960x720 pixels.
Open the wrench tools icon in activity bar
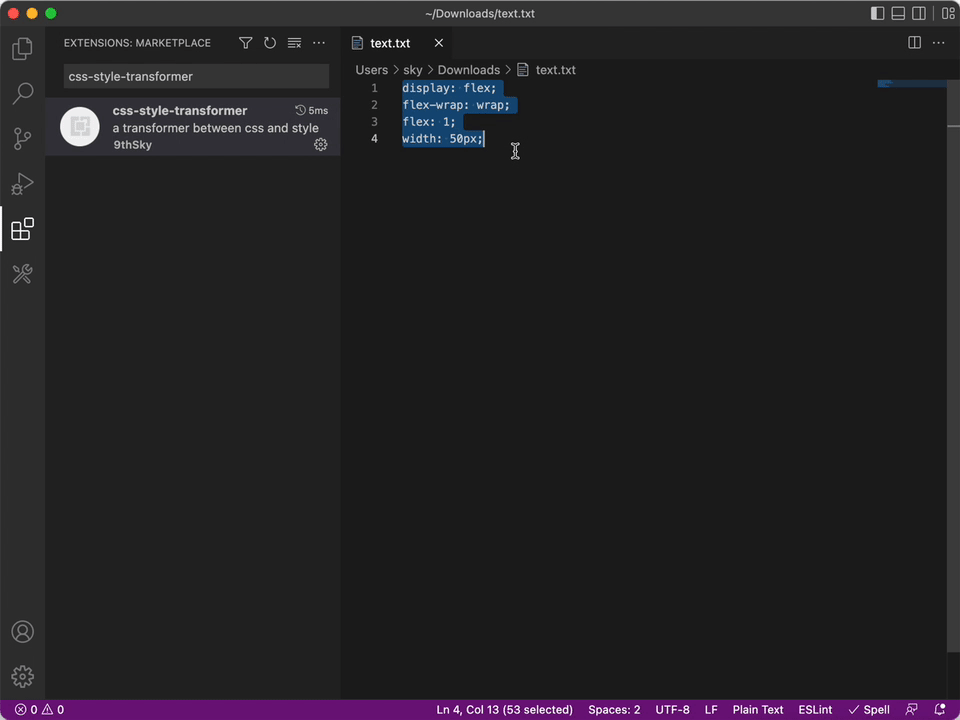22,274
